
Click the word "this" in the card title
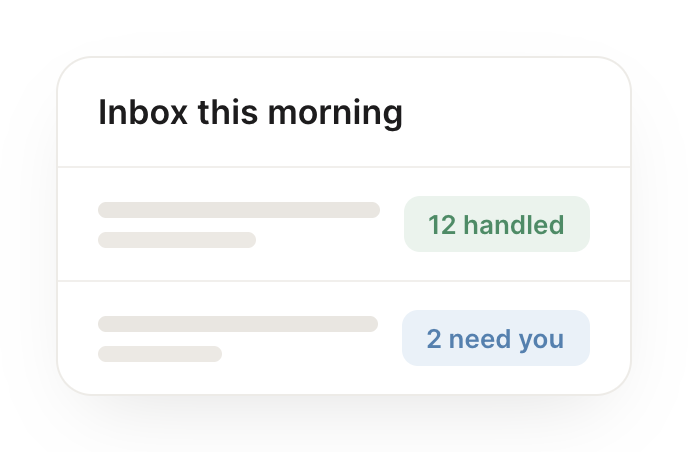pos(228,112)
